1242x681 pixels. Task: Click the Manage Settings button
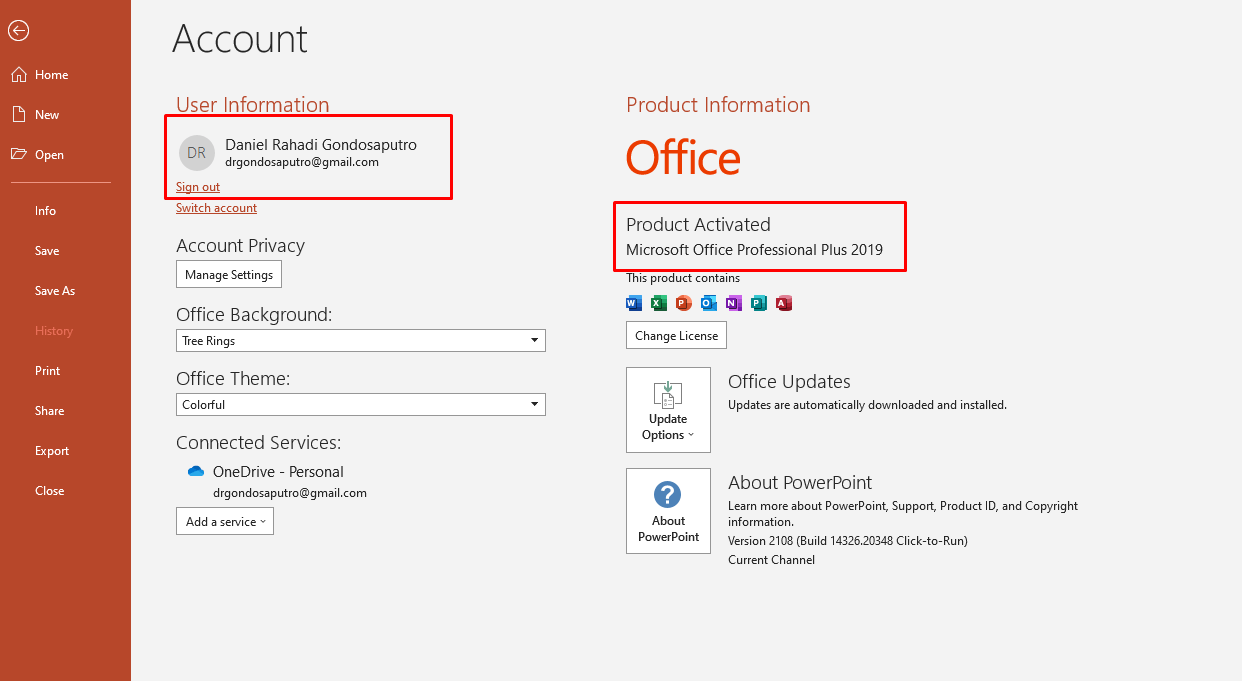click(229, 274)
